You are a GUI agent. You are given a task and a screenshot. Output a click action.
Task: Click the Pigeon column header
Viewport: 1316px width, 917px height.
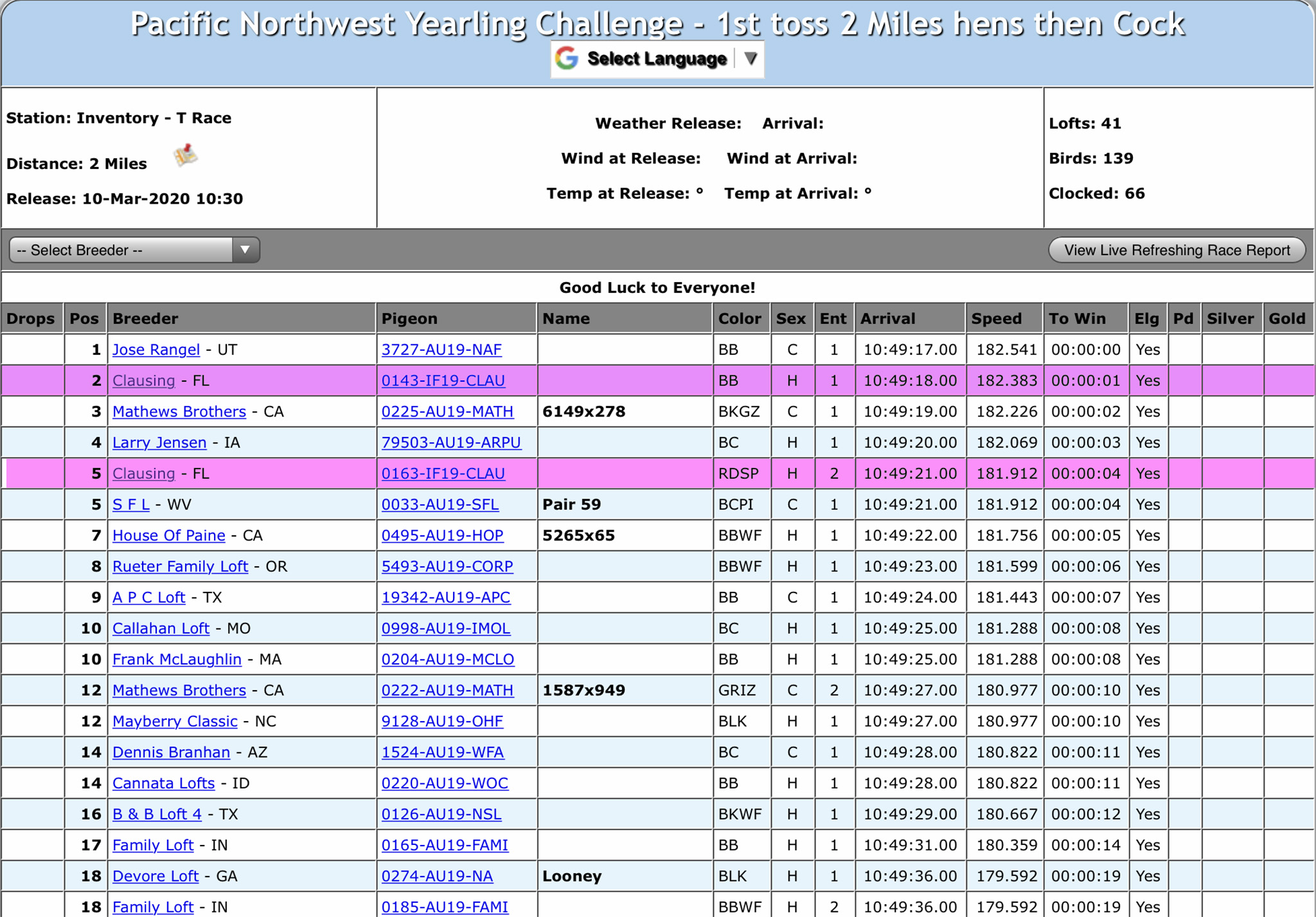pyautogui.click(x=456, y=318)
